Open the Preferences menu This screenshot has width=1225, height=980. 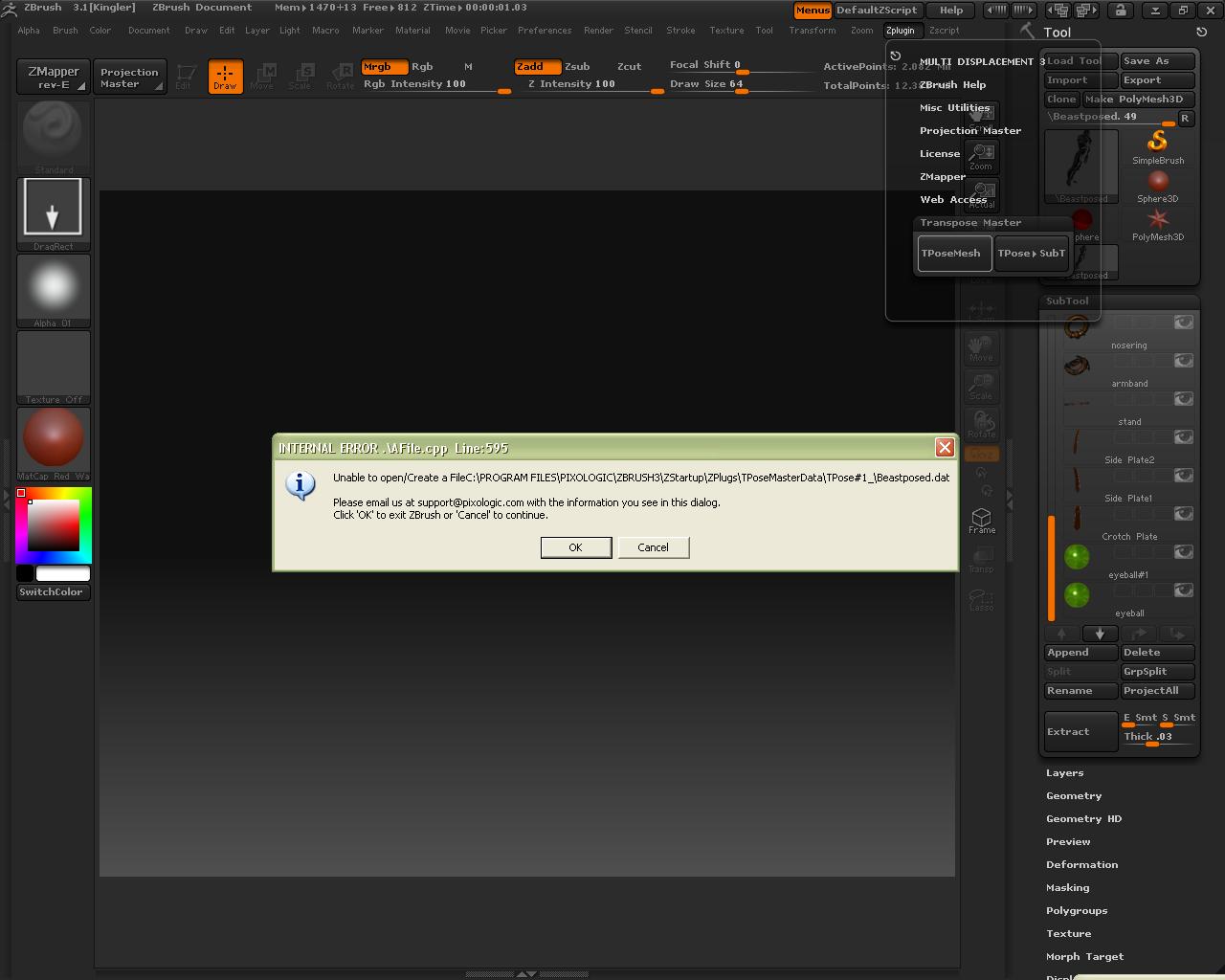[544, 31]
